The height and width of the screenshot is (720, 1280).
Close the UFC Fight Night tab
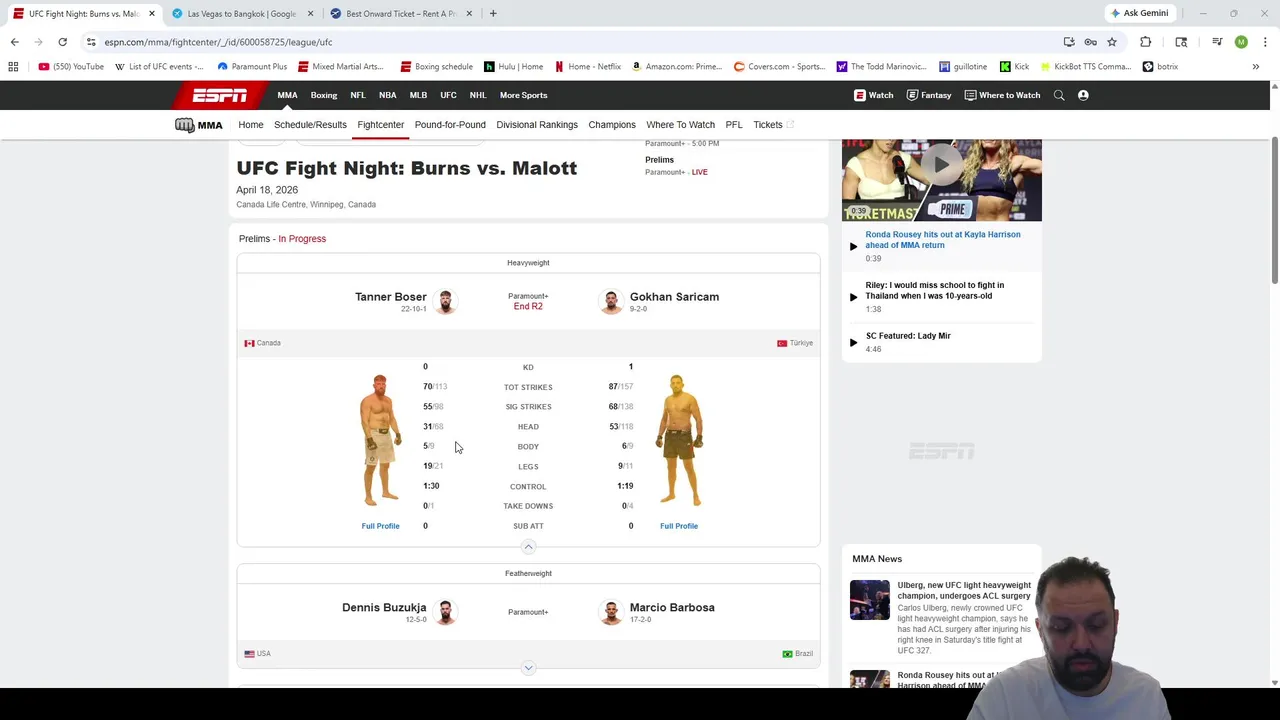pyautogui.click(x=151, y=14)
